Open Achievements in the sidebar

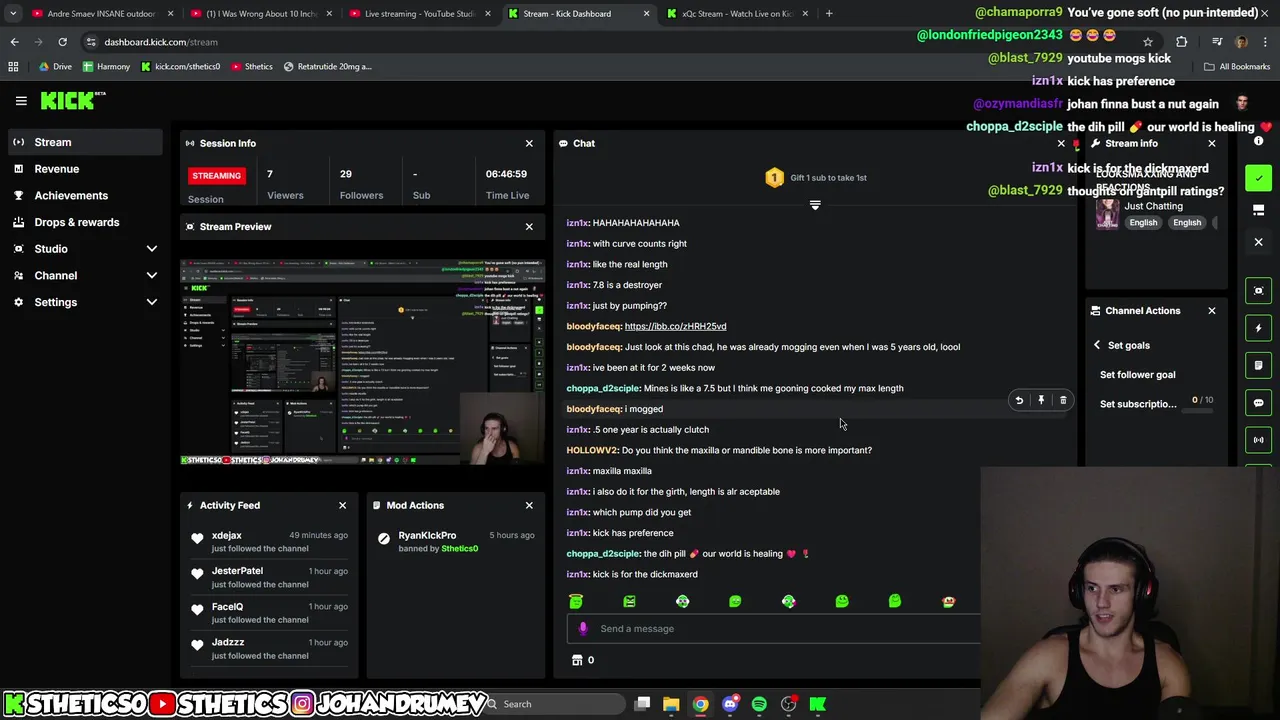tap(85, 196)
